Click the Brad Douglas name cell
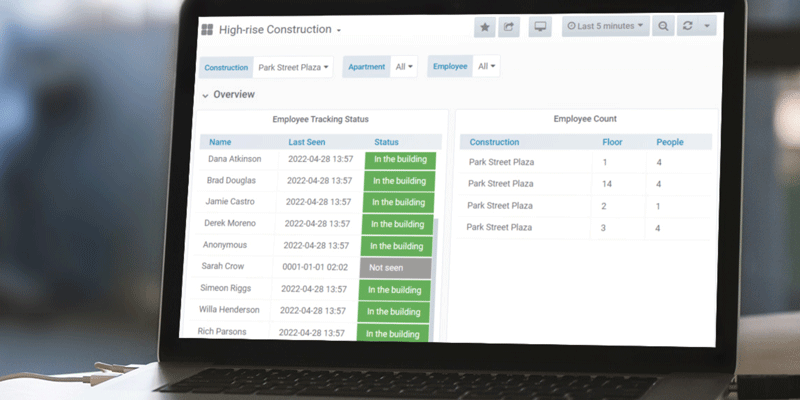The height and width of the screenshot is (400, 800). (231, 181)
